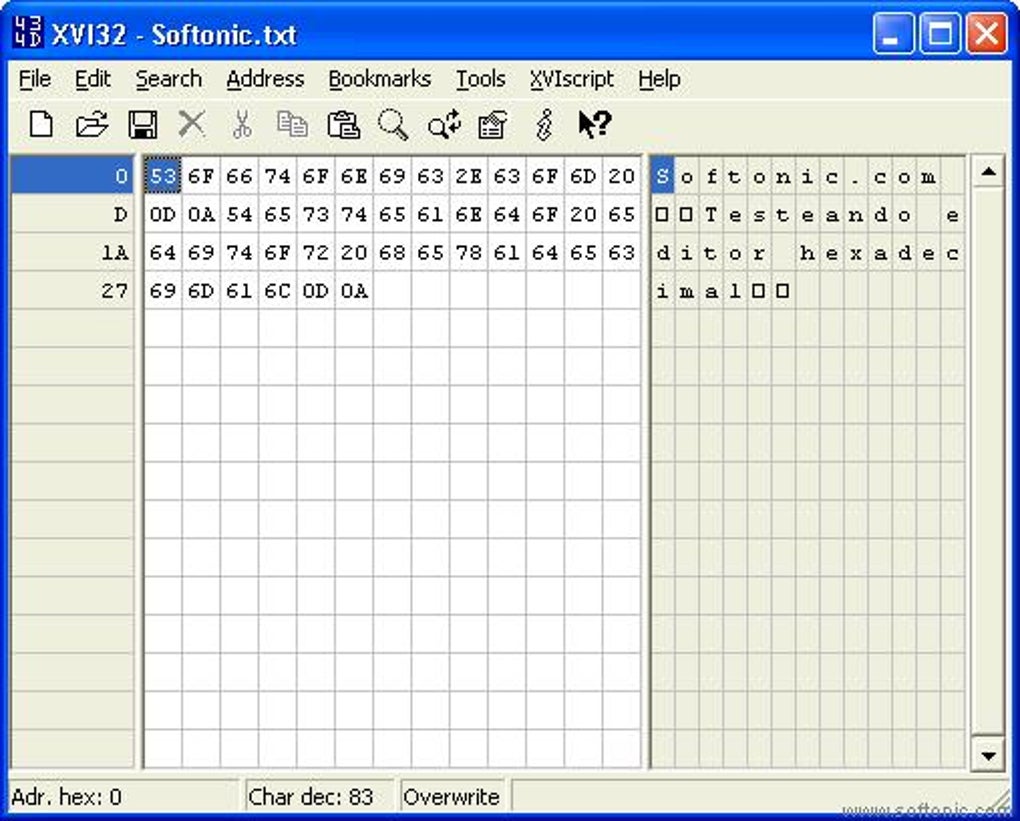Click the What's This help cursor icon
1020x821 pixels.
tap(595, 124)
